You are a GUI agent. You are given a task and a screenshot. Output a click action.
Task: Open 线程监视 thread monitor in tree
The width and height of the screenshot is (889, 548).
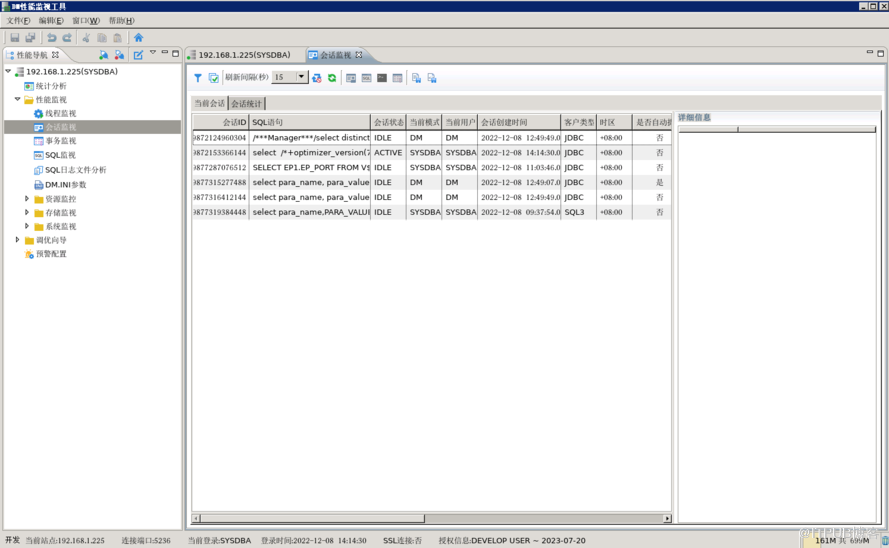point(60,114)
